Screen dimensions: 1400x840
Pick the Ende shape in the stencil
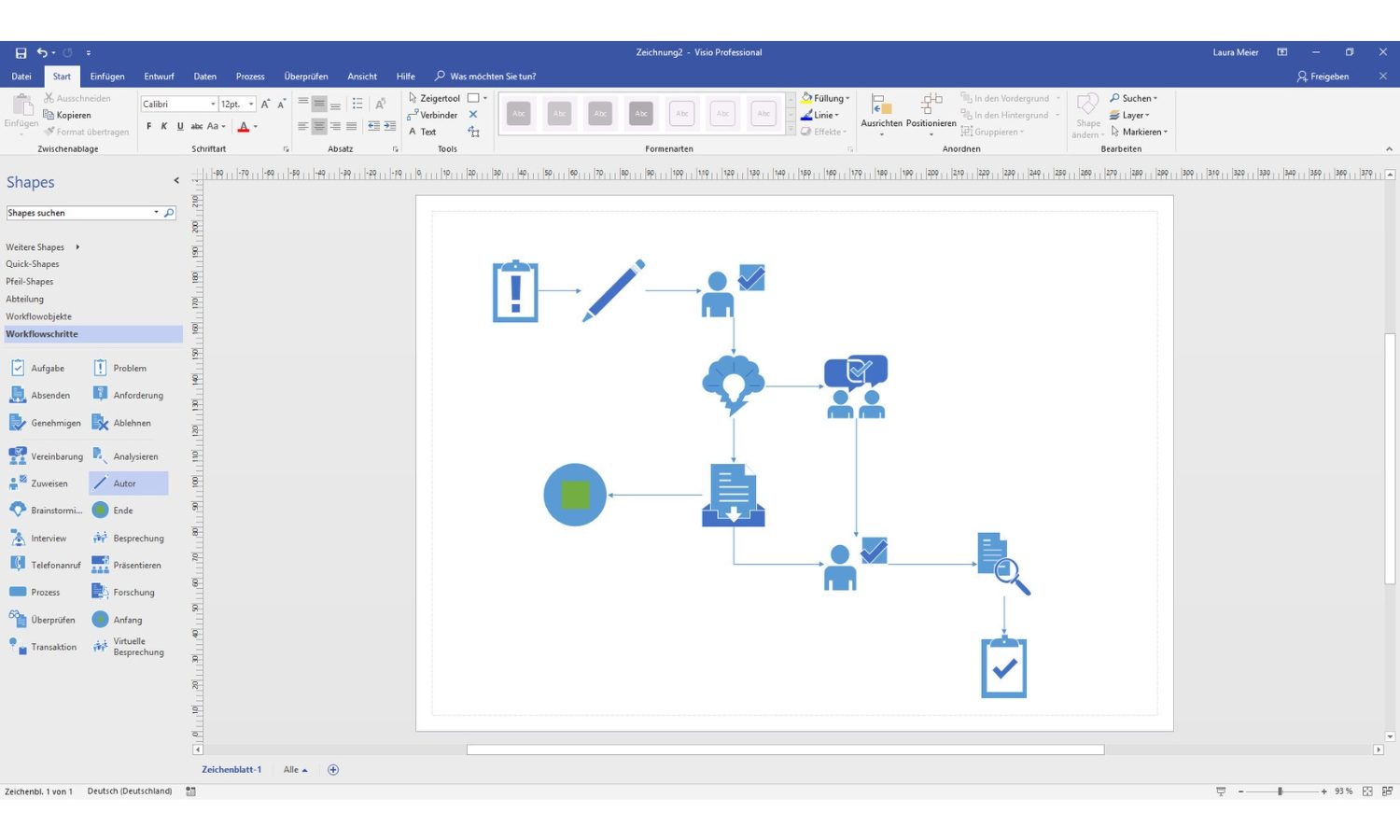(x=113, y=511)
